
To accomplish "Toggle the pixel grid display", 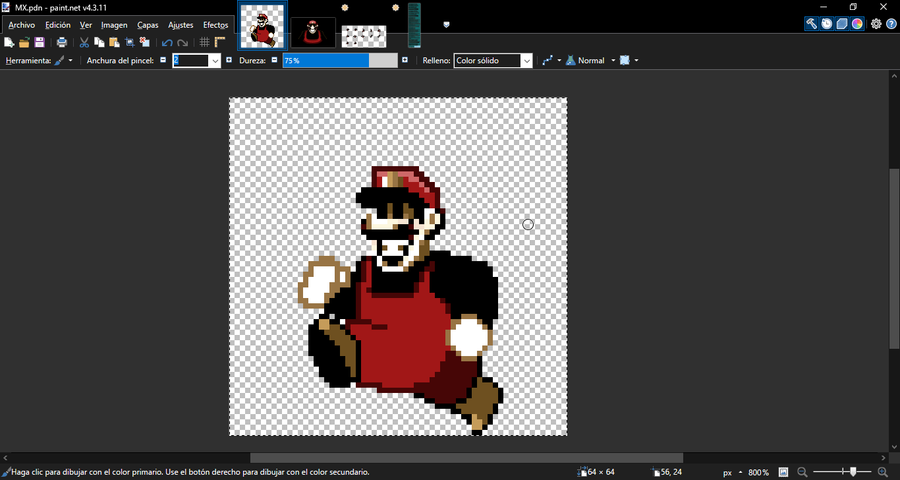I will (x=204, y=42).
